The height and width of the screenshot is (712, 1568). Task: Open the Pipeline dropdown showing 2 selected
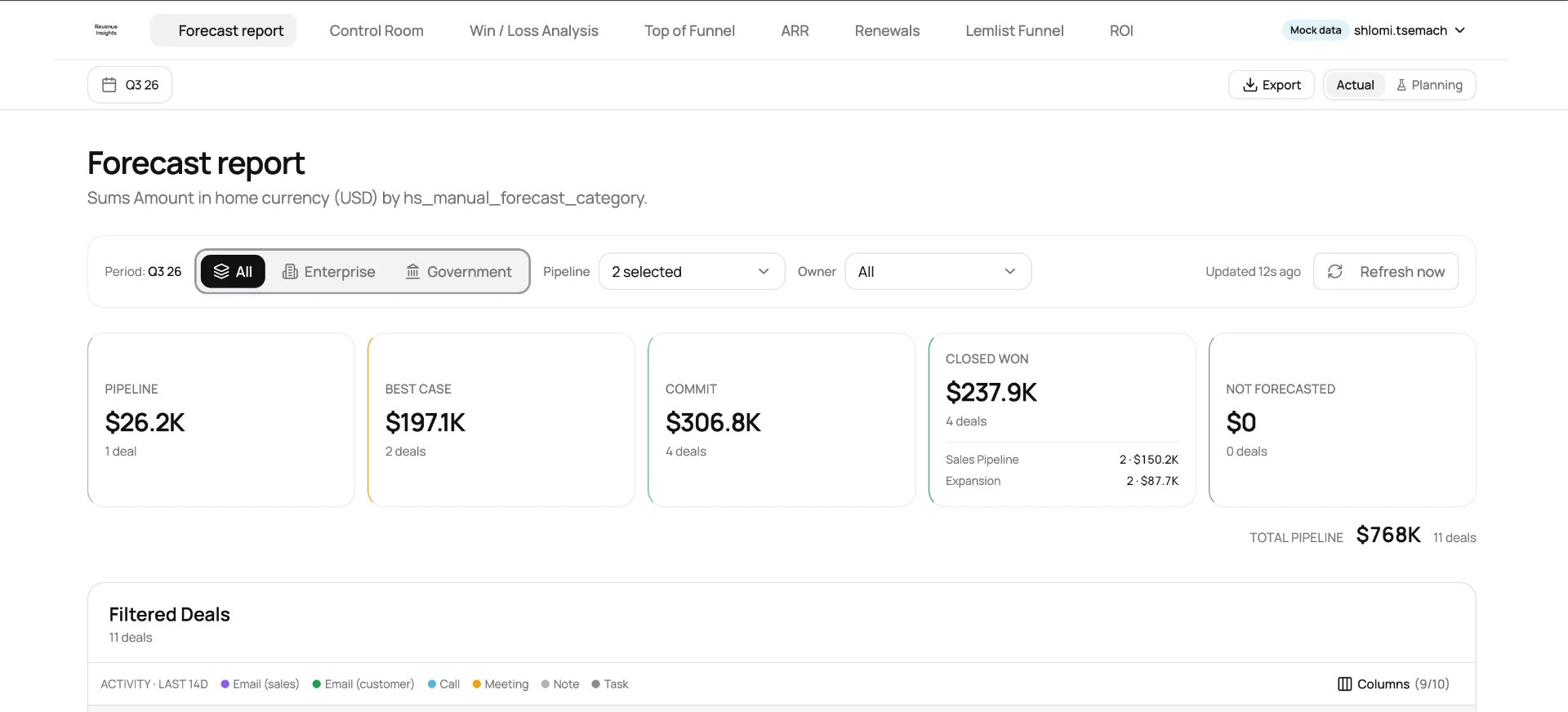tap(692, 271)
